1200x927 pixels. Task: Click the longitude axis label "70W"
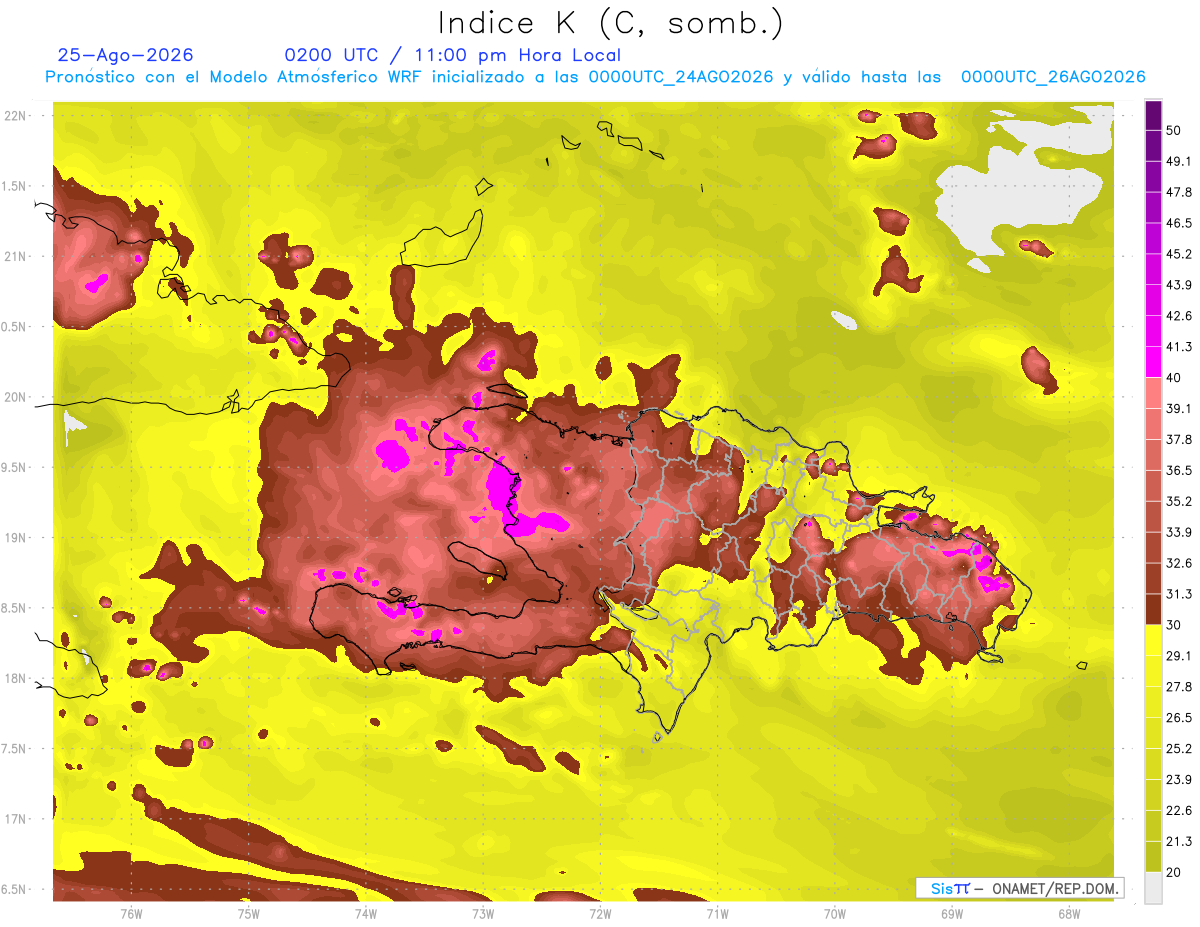(834, 914)
